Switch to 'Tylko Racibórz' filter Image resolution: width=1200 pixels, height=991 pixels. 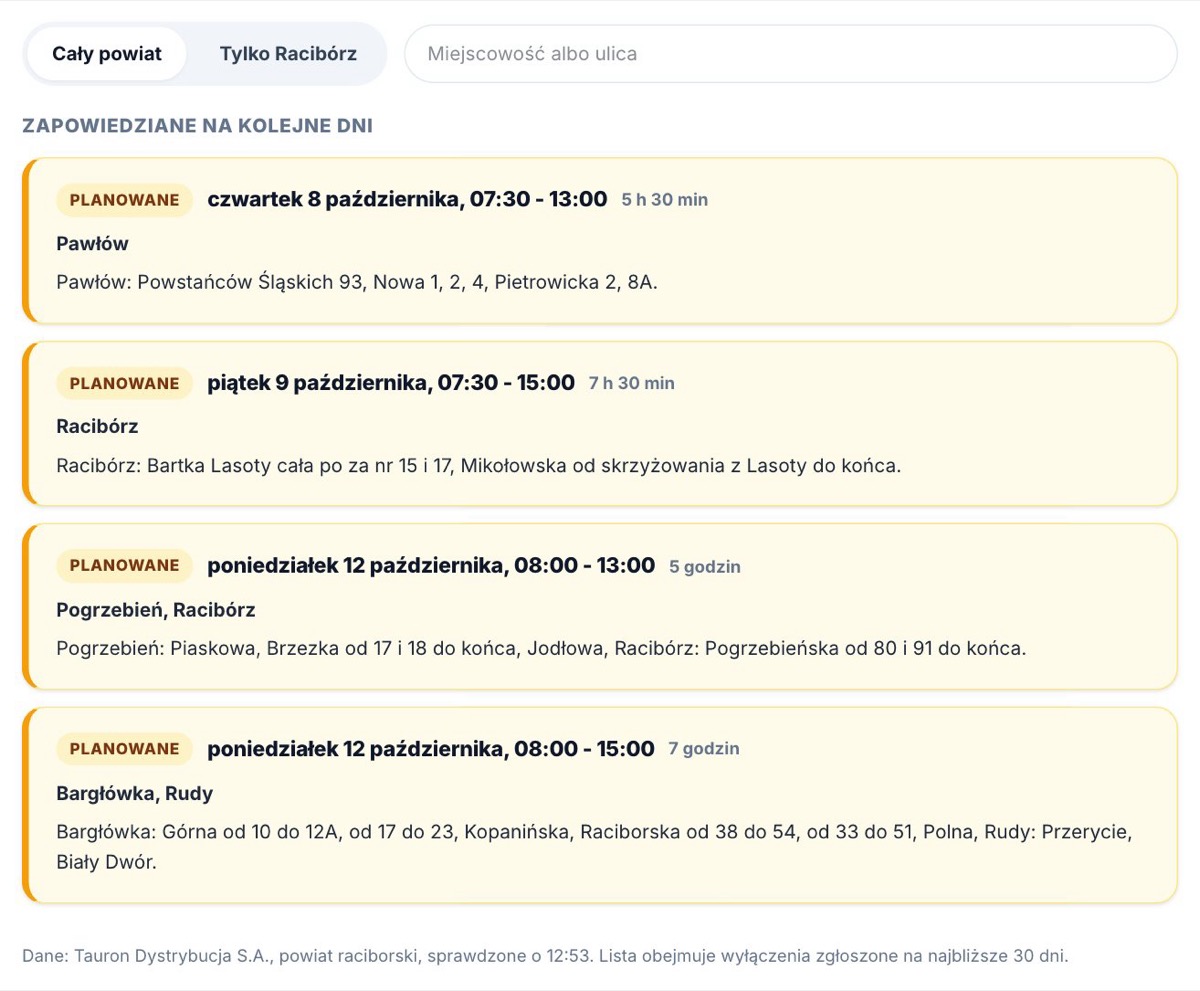[x=288, y=54]
